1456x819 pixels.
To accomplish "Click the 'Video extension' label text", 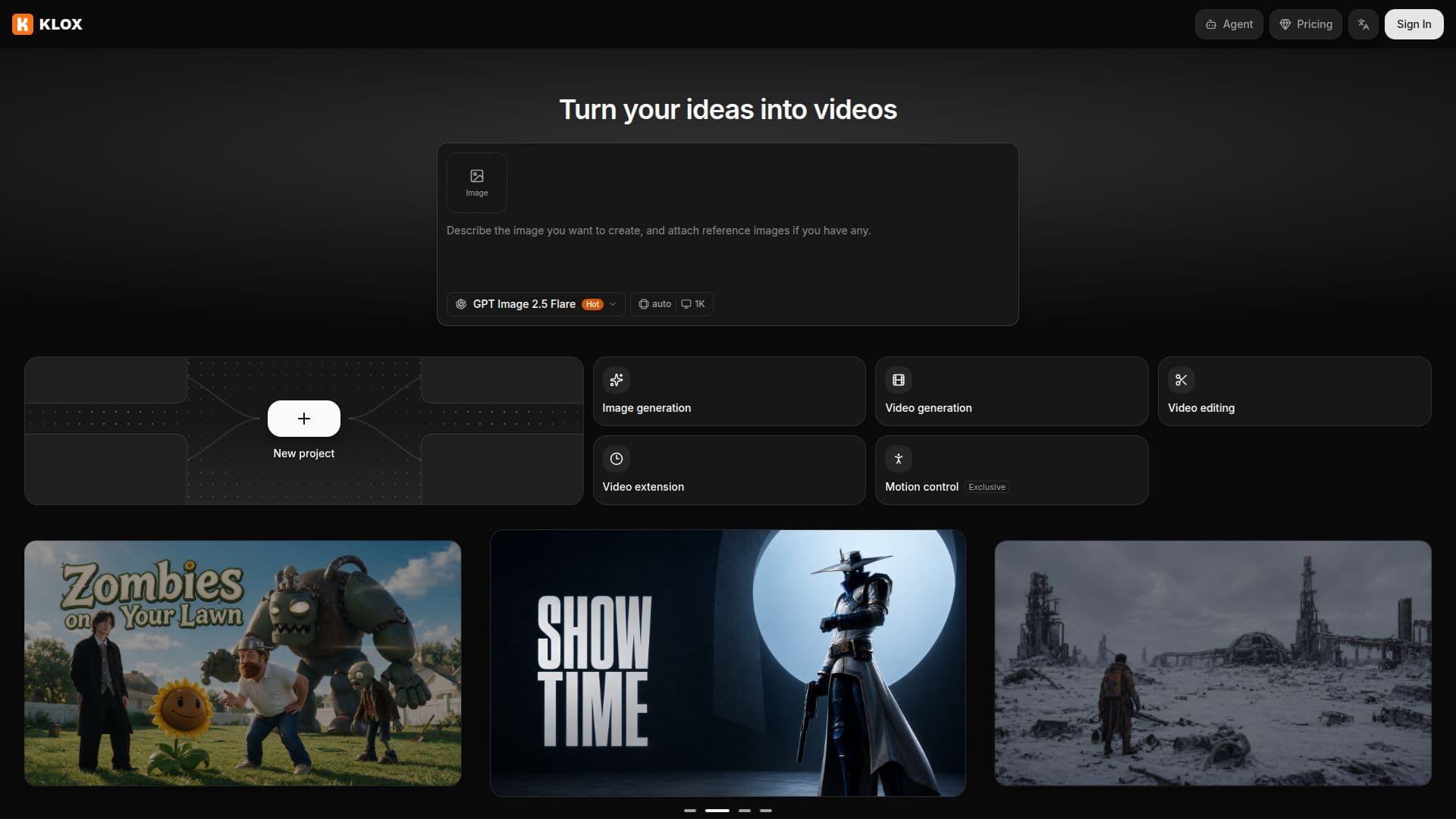I will pos(643,487).
